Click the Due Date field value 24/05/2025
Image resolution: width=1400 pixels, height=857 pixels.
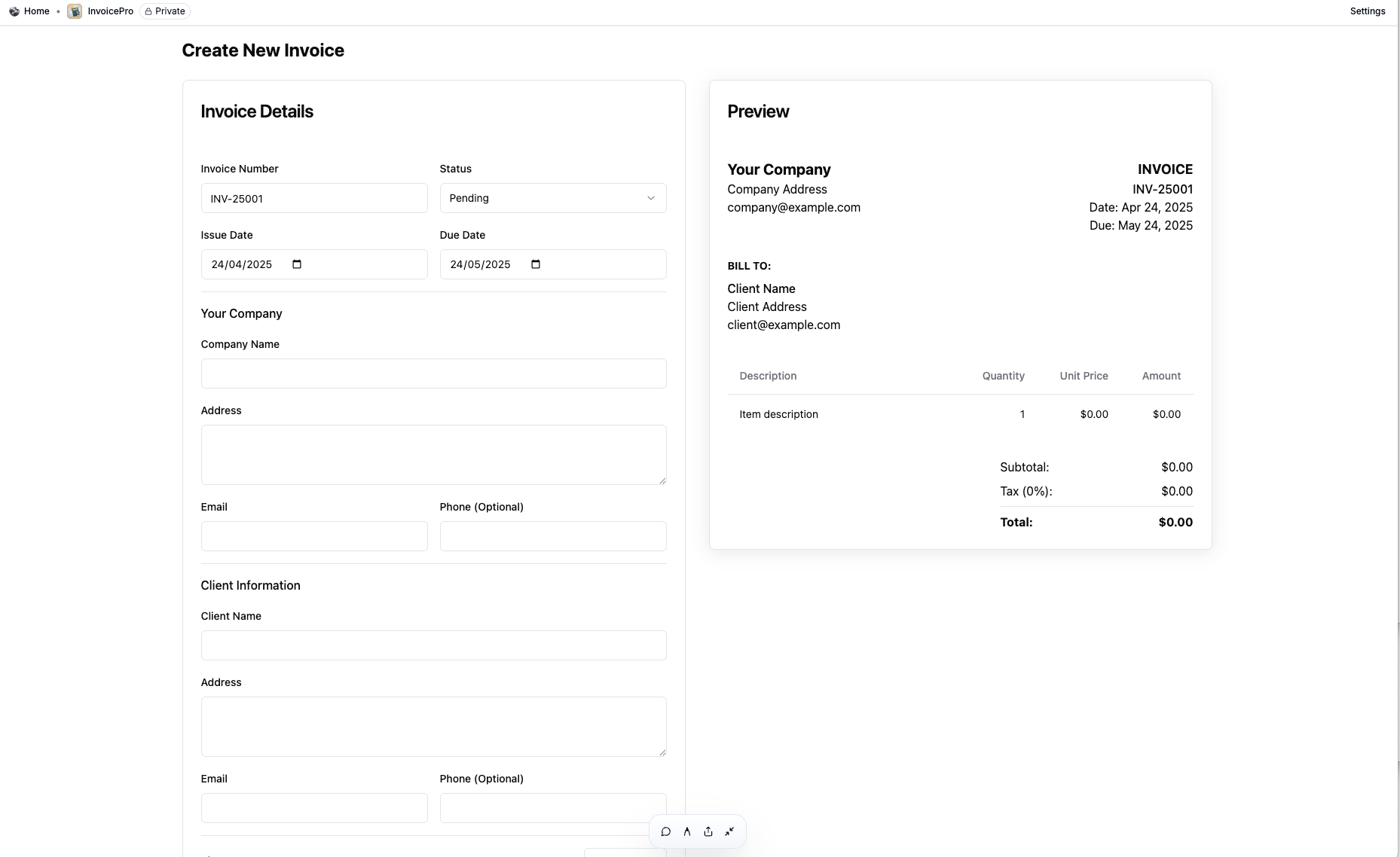(481, 264)
